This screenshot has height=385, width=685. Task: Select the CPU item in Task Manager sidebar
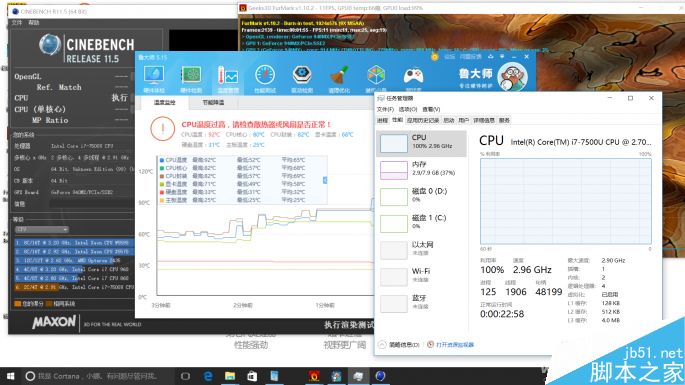click(x=421, y=143)
